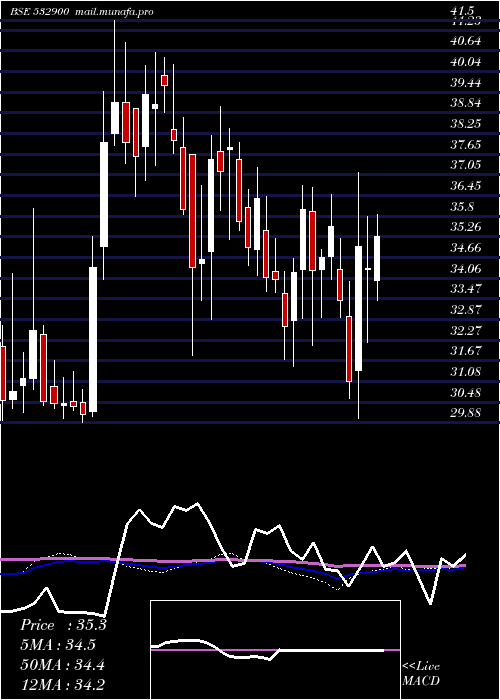The height and width of the screenshot is (700, 500).
Task: Click the MACD inset chart box
Action: (x=275, y=650)
